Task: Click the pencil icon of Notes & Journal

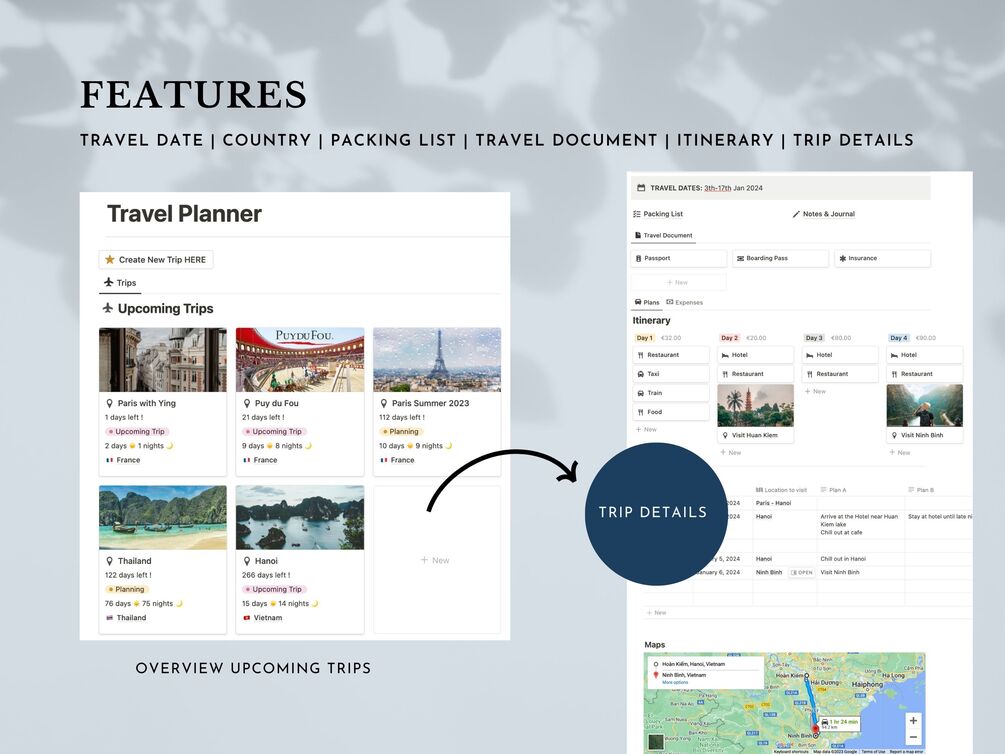Action: (797, 214)
